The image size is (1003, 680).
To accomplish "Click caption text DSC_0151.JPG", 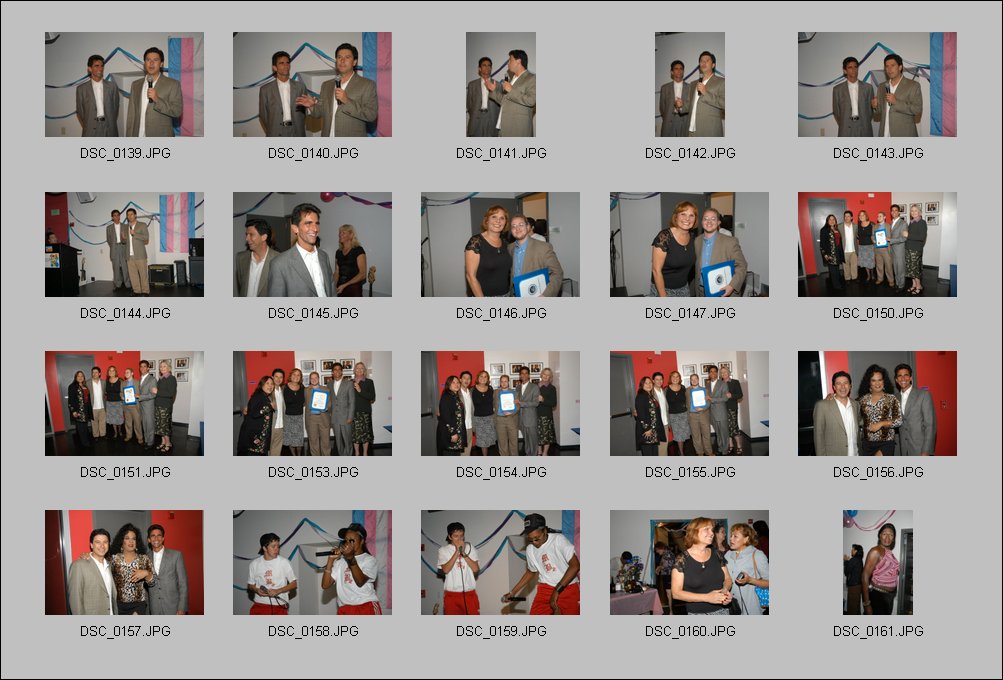I will tap(125, 472).
